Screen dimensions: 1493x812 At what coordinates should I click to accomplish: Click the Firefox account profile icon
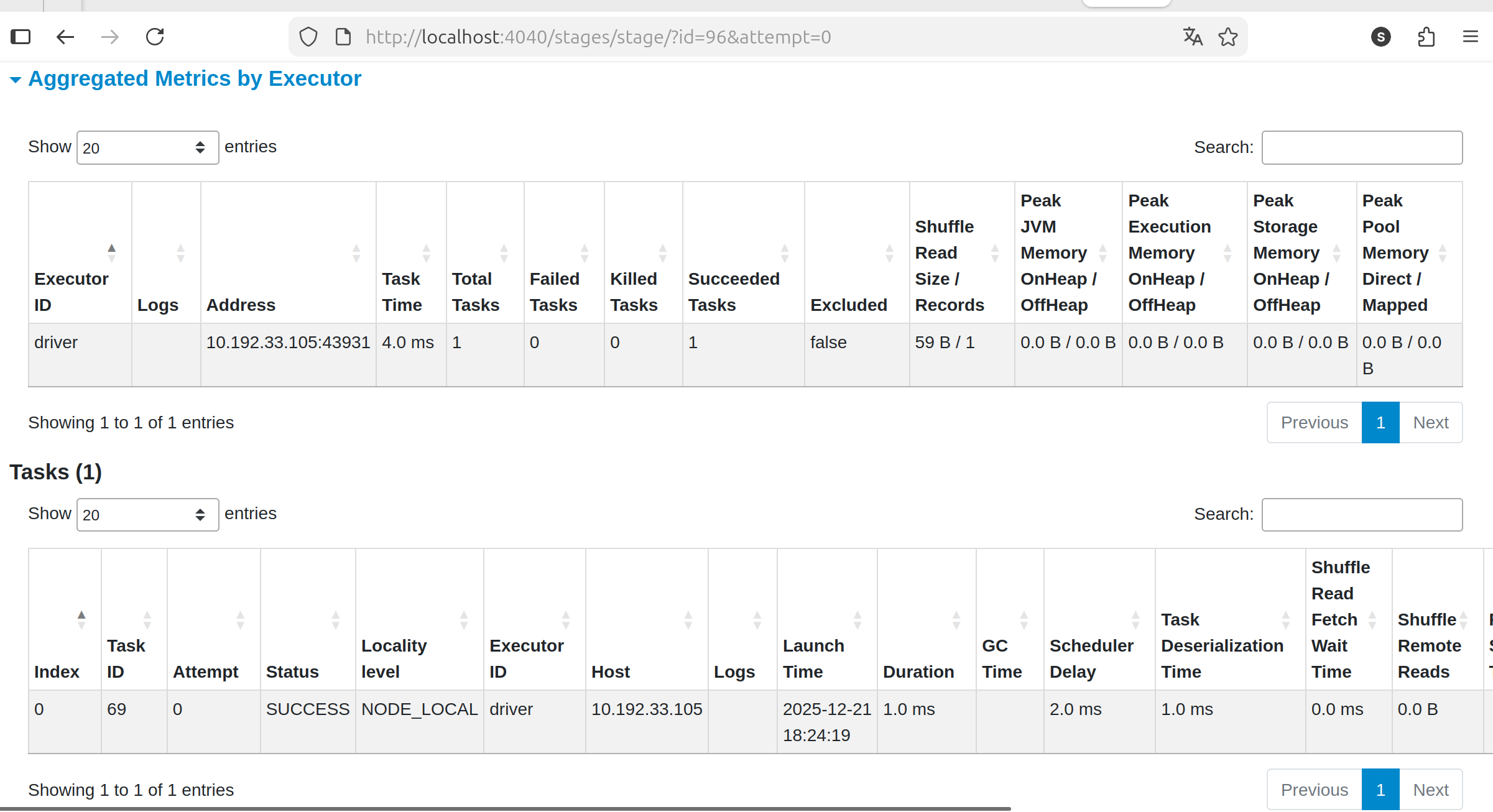tap(1380, 37)
